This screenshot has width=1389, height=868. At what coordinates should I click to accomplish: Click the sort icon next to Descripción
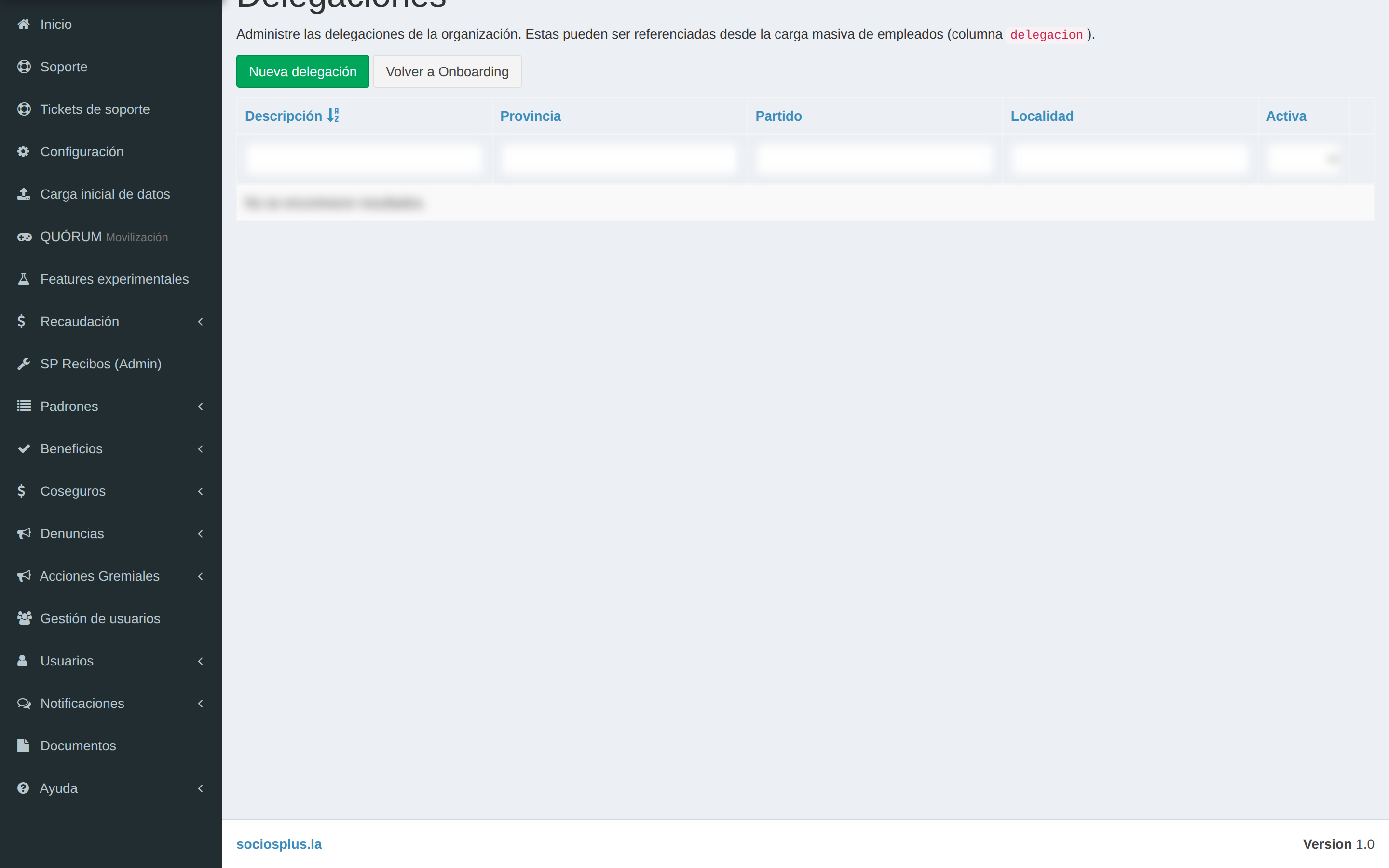333,115
